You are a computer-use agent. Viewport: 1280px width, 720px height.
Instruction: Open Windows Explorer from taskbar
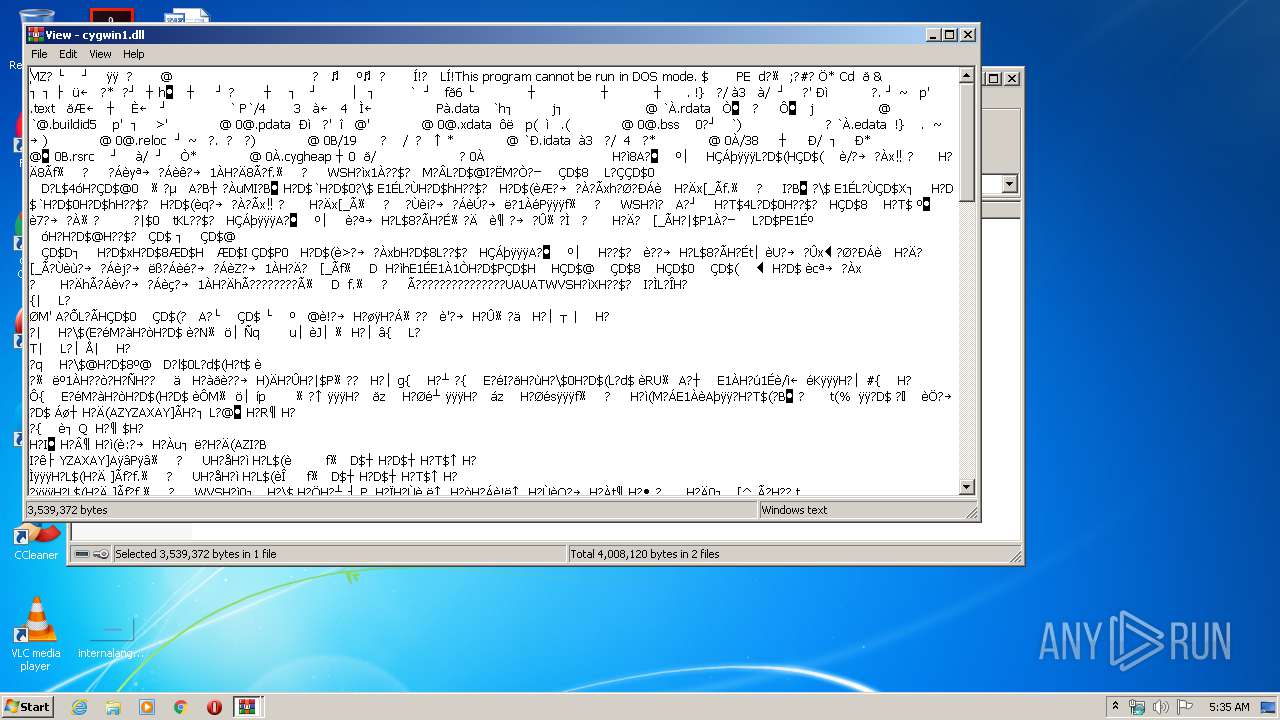click(113, 707)
